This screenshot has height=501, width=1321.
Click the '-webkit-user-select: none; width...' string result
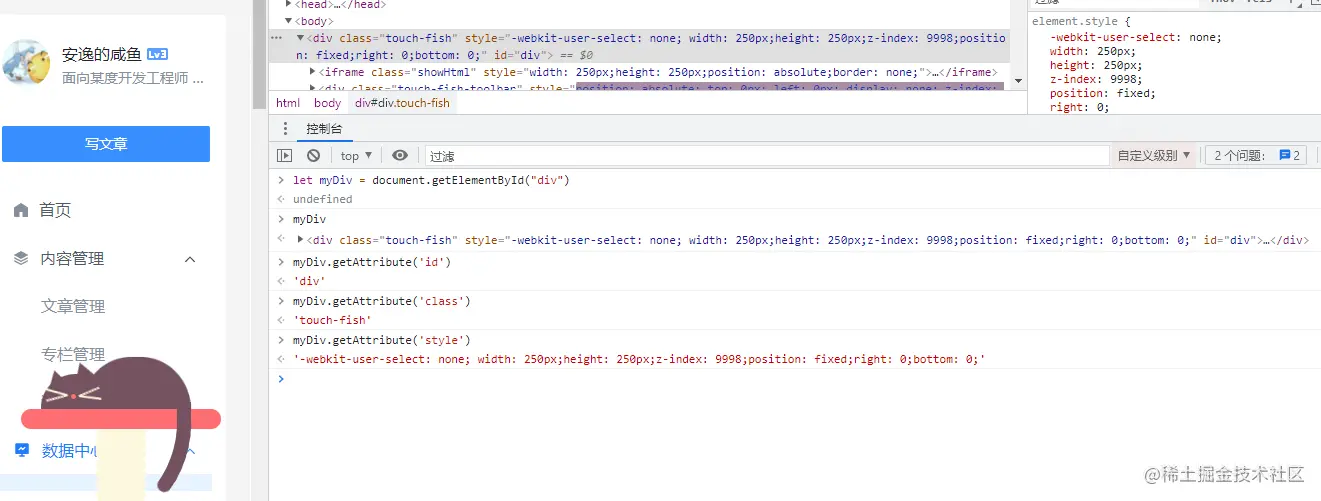(639, 359)
